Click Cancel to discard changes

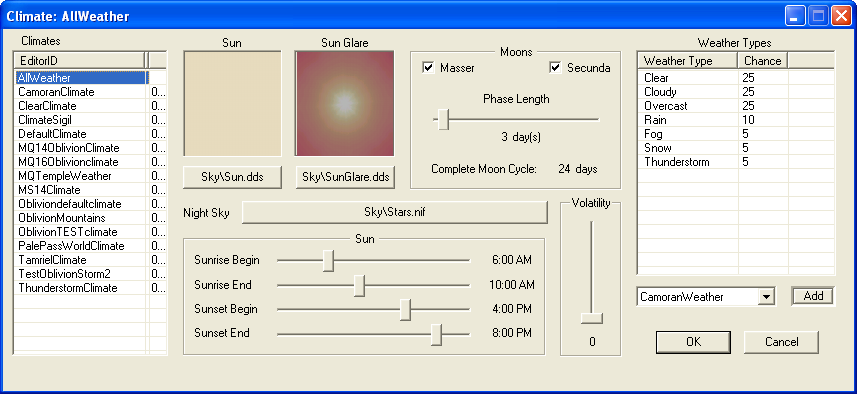[781, 342]
